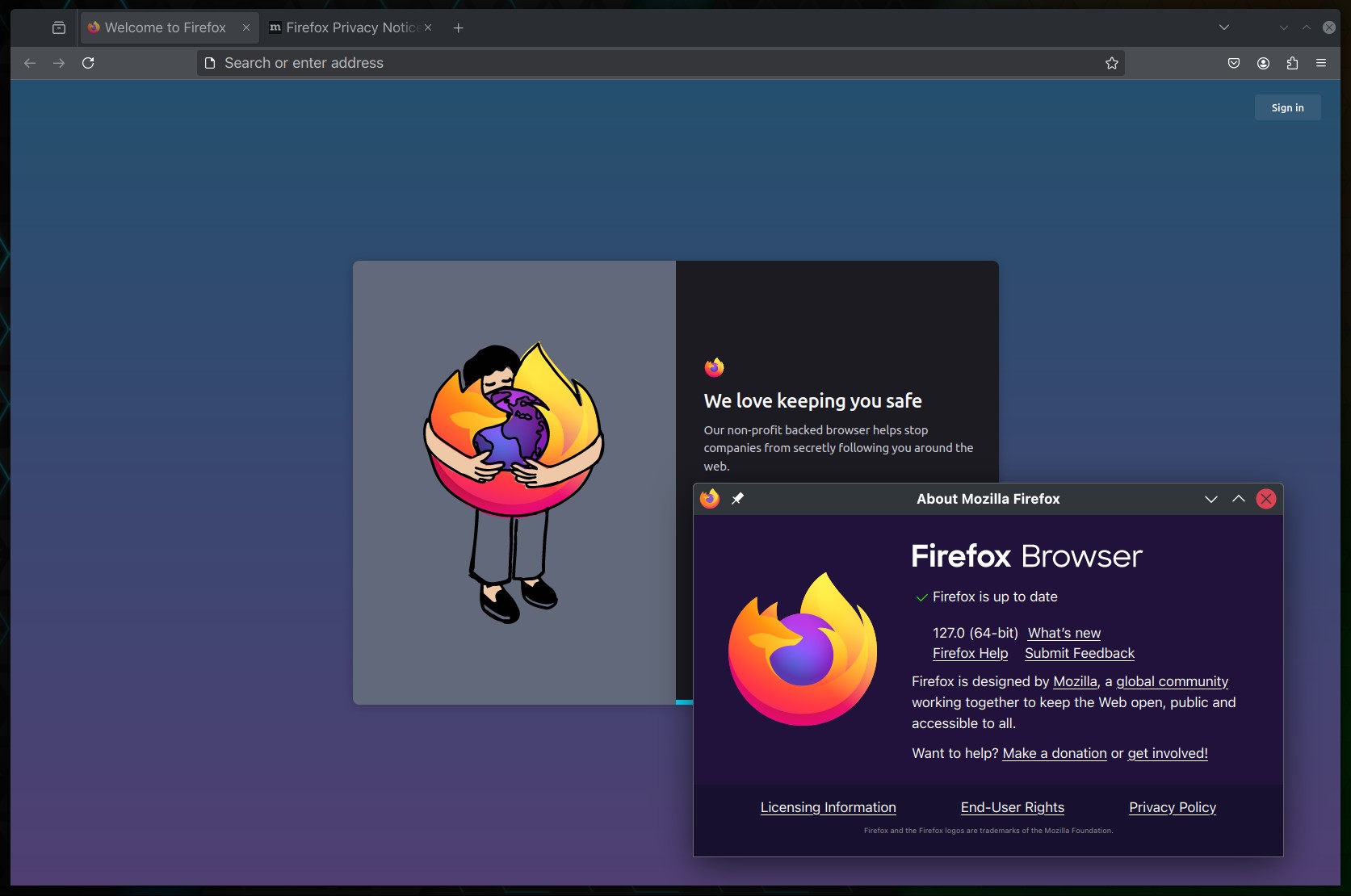1351x896 pixels.
Task: Open the Submit Feedback link
Action: tap(1080, 653)
